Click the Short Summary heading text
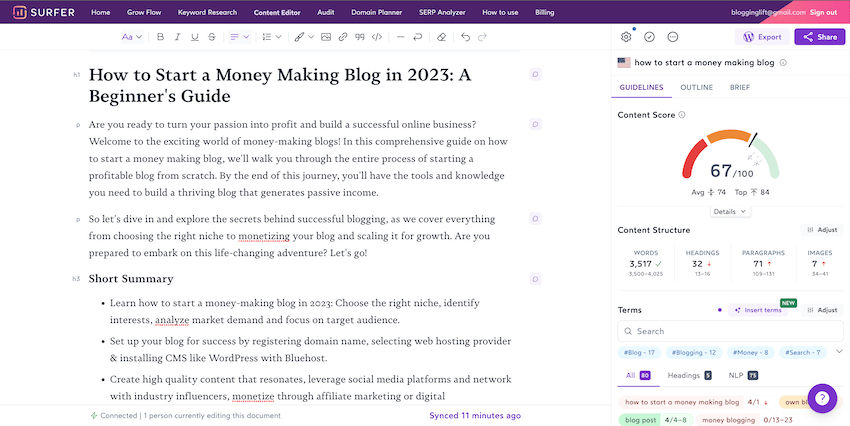Viewport: 850px width, 426px height. click(131, 279)
